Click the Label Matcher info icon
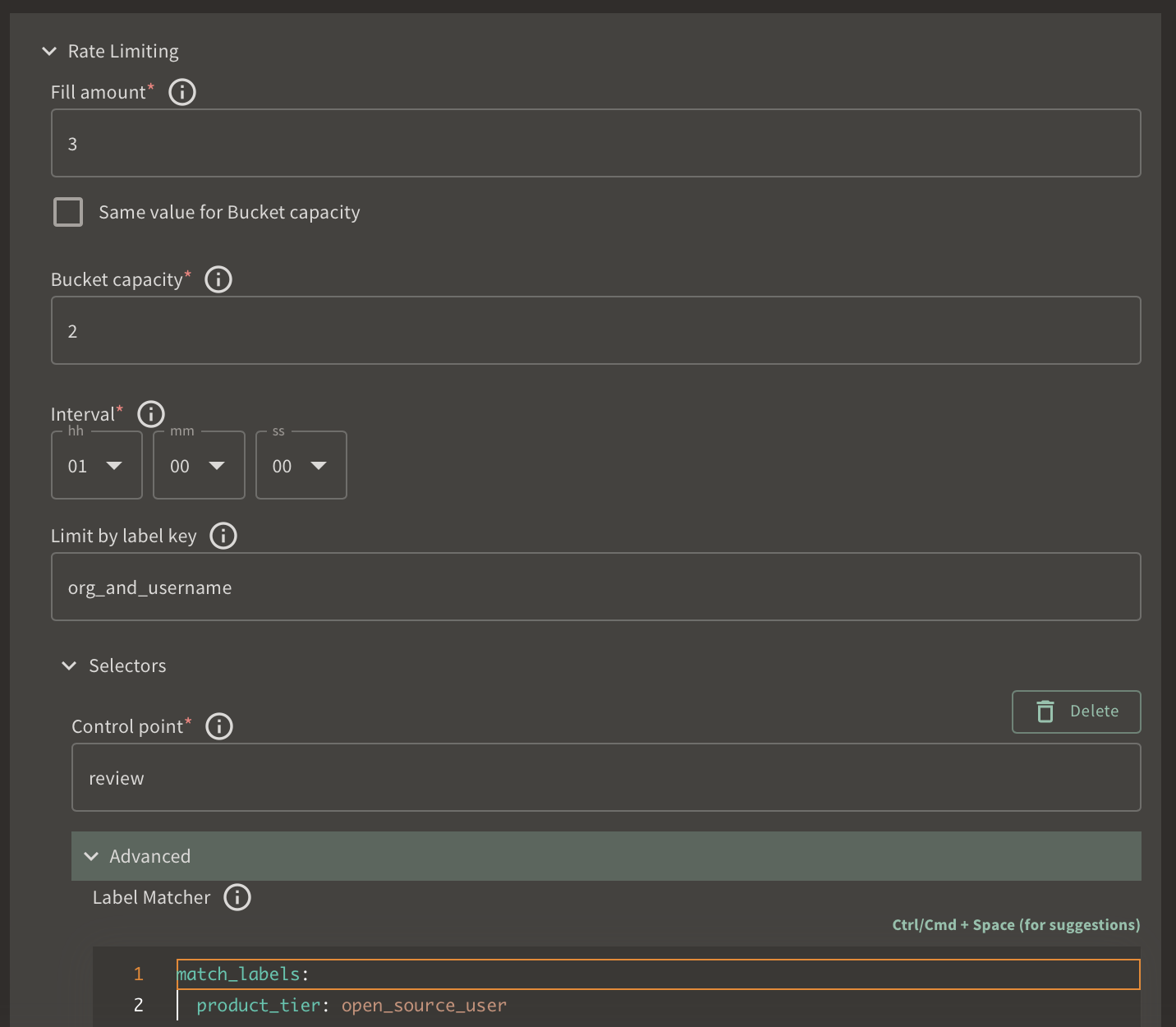The image size is (1176, 1027). pos(237,897)
